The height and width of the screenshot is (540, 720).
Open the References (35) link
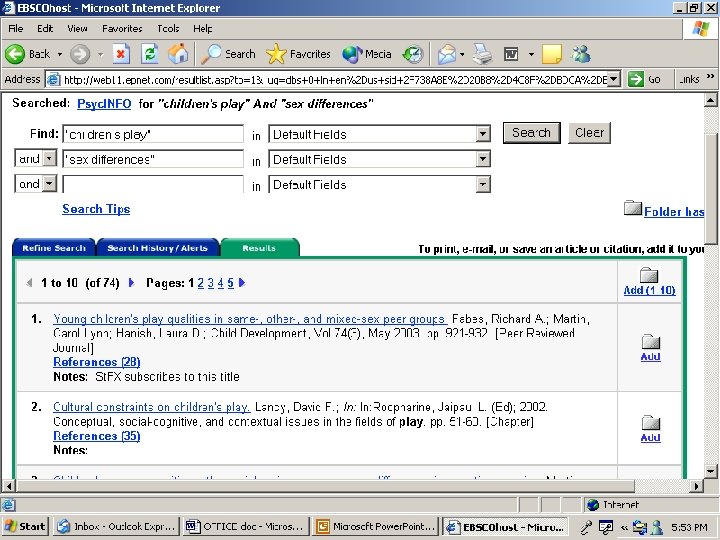97,436
